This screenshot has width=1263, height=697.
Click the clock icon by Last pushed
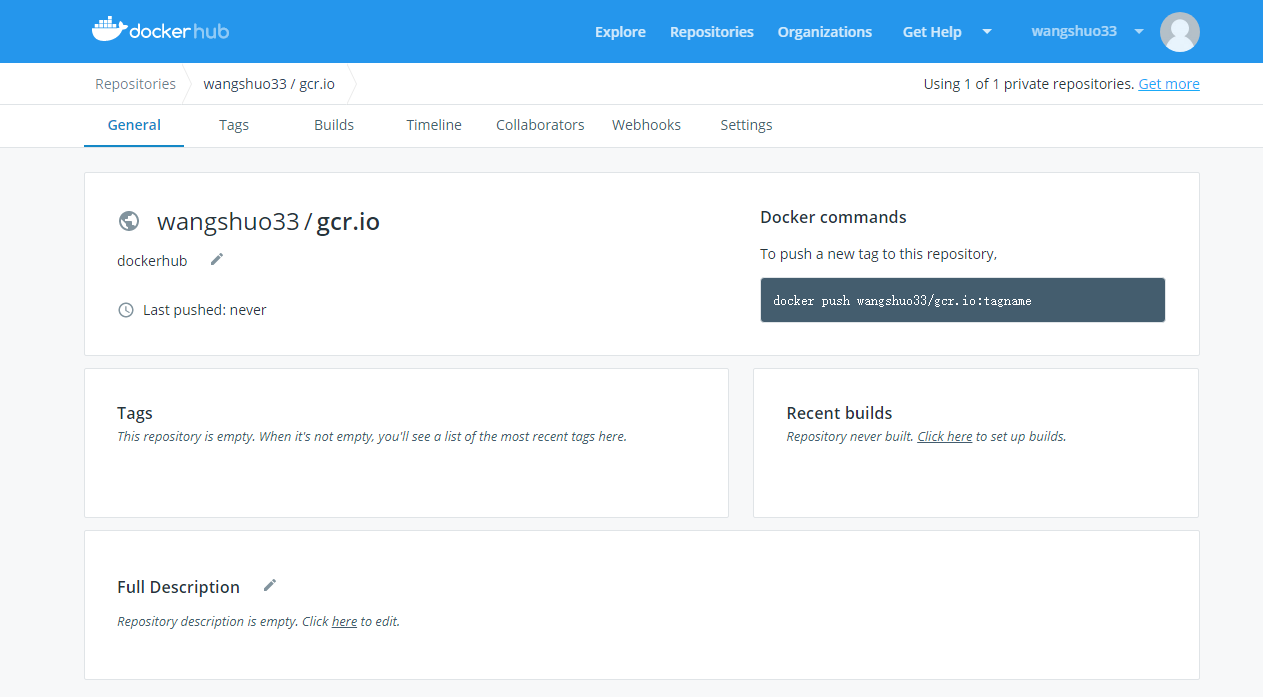pyautogui.click(x=126, y=310)
